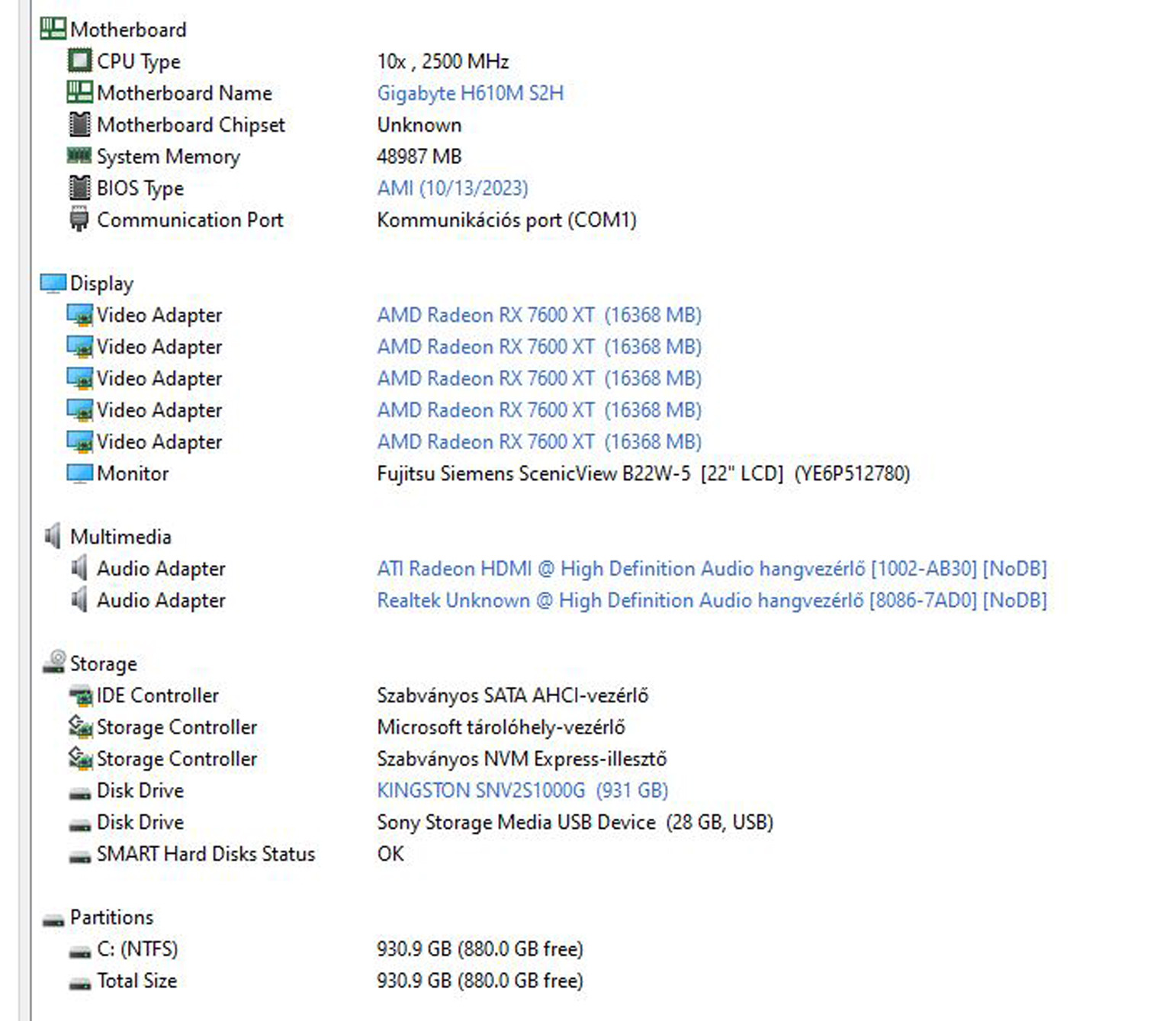Select the BIOS Type field label

140,188
